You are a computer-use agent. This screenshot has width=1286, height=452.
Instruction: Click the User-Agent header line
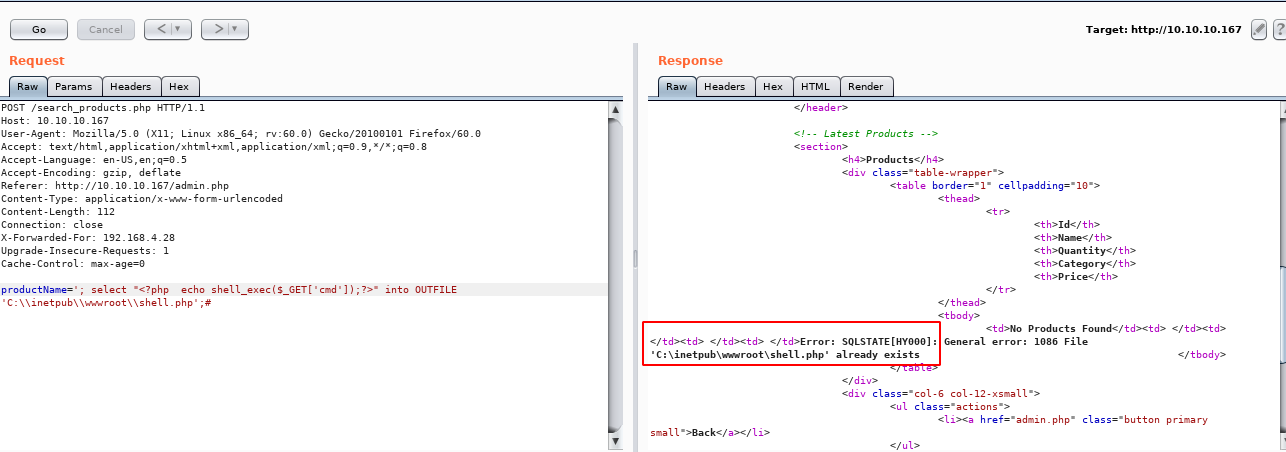pyautogui.click(x=241, y=133)
